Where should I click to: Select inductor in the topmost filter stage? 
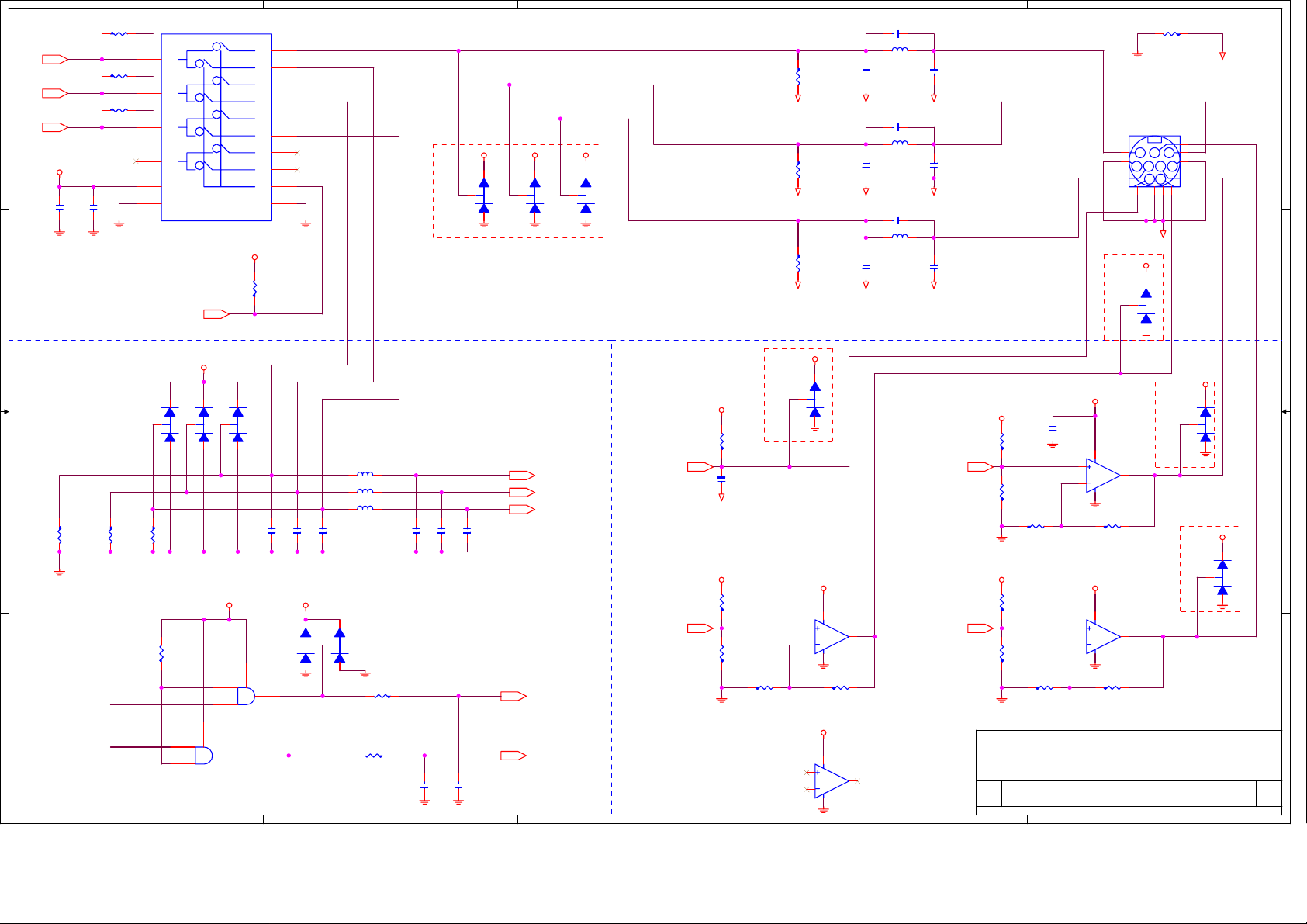pyautogui.click(x=900, y=50)
